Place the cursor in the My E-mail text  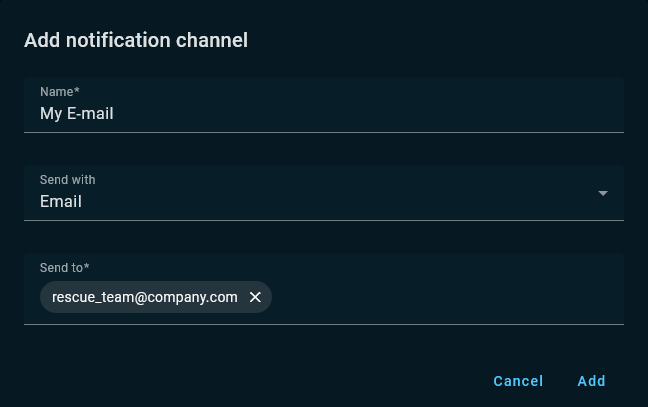pos(76,114)
